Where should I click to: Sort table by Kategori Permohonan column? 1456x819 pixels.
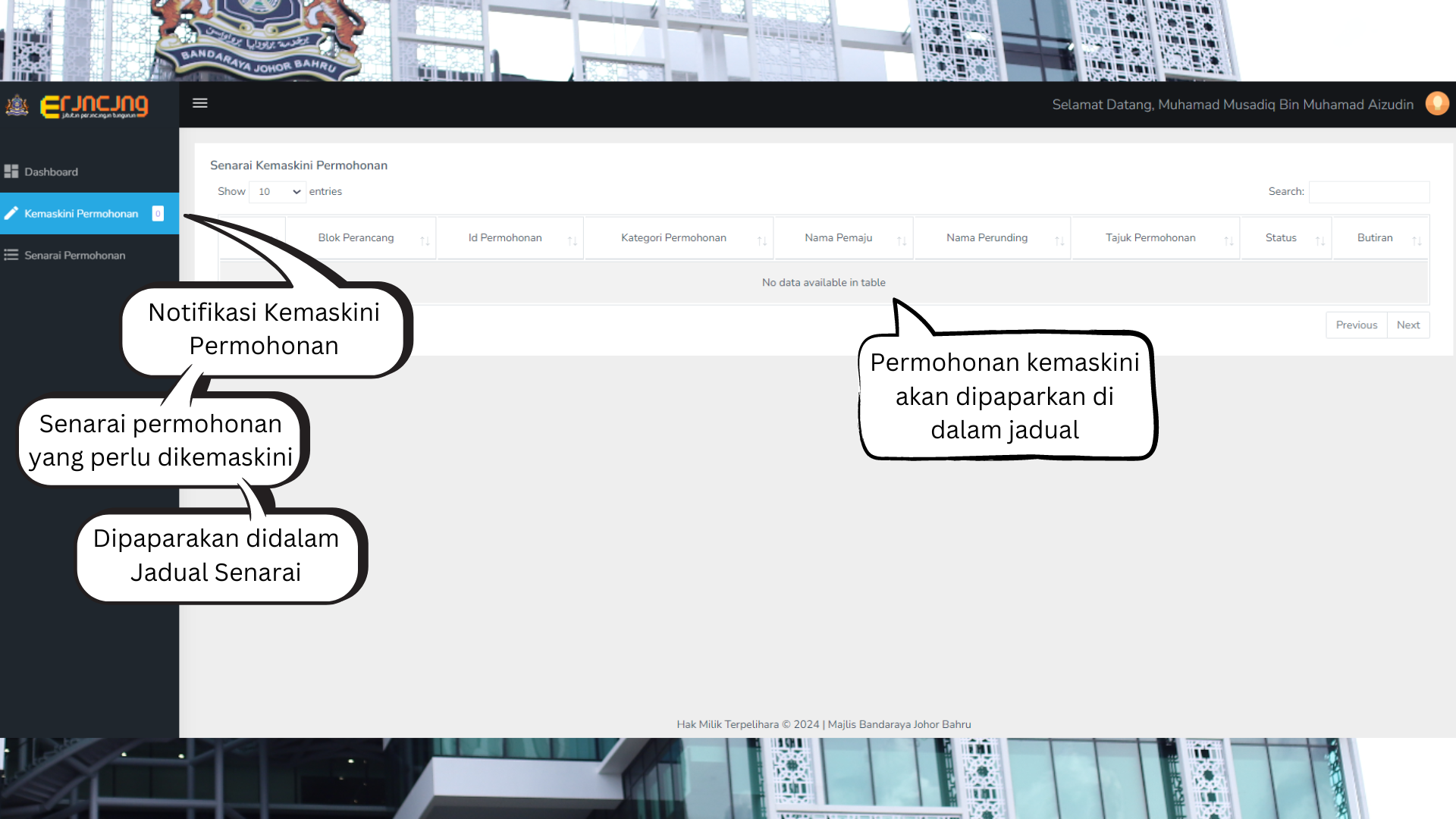point(673,237)
